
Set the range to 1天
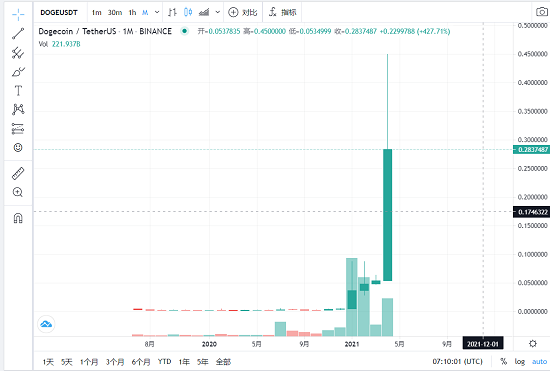click(x=48, y=362)
